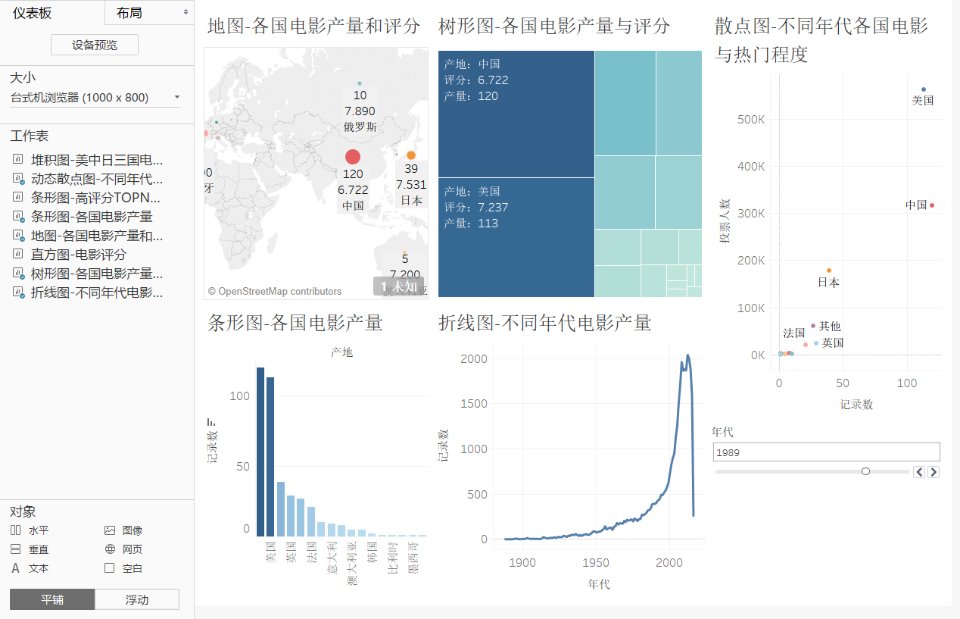The image size is (960, 619).
Task: Click the 中国 point in the scatter plot
Action: click(x=932, y=205)
